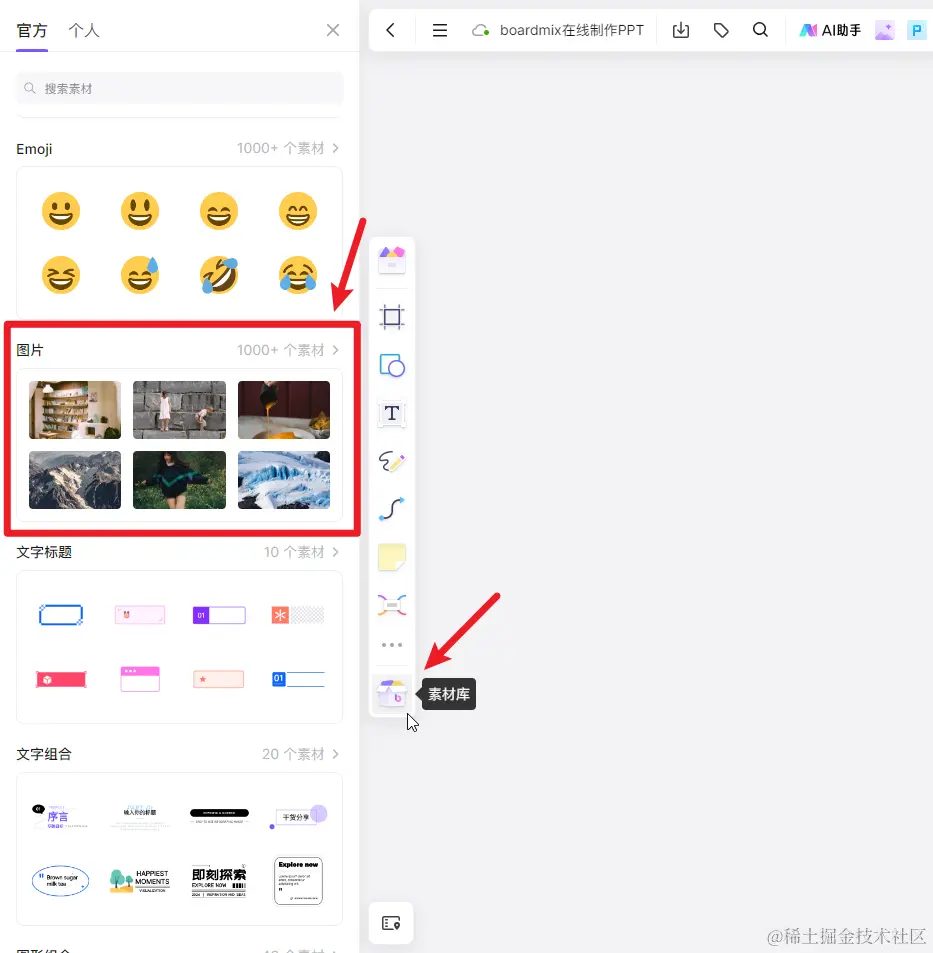Choose the blue outlined title box
This screenshot has width=933, height=953.
click(x=61, y=615)
